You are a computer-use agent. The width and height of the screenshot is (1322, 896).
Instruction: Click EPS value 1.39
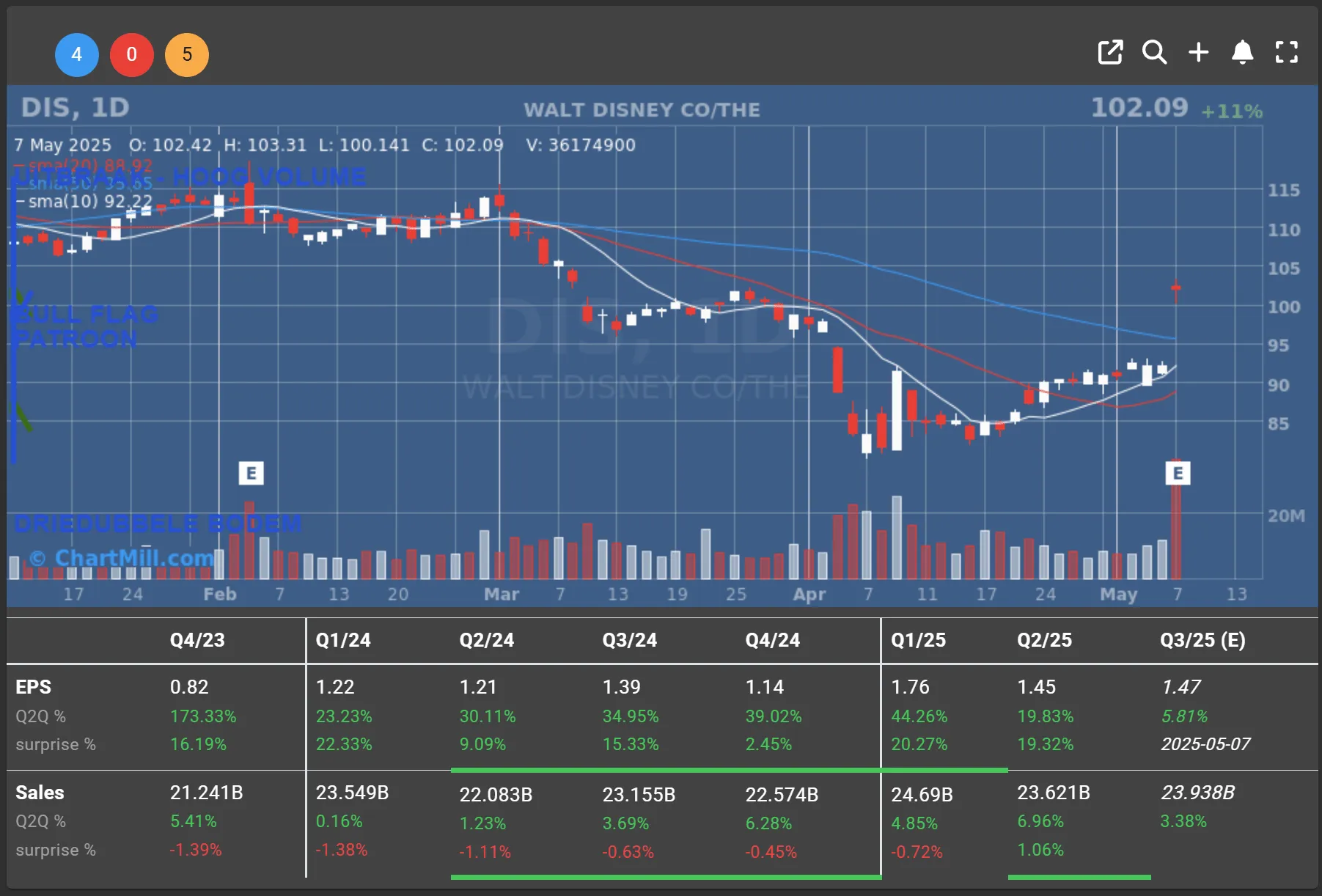pos(621,687)
